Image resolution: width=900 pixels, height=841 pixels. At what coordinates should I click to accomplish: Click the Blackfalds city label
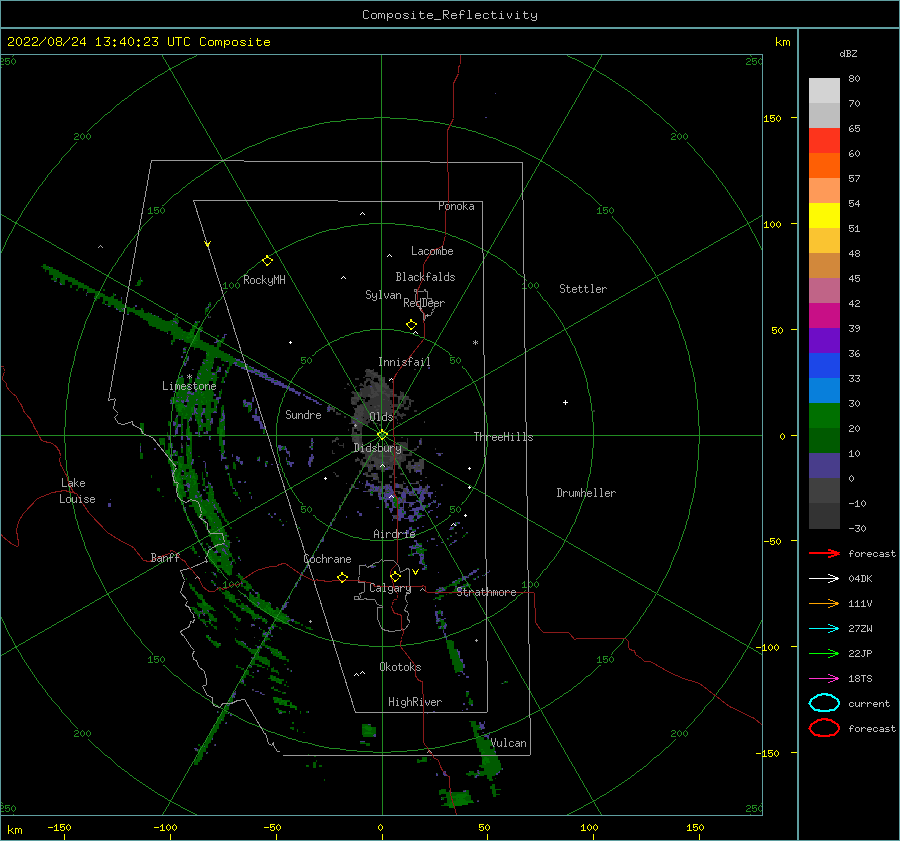425,277
